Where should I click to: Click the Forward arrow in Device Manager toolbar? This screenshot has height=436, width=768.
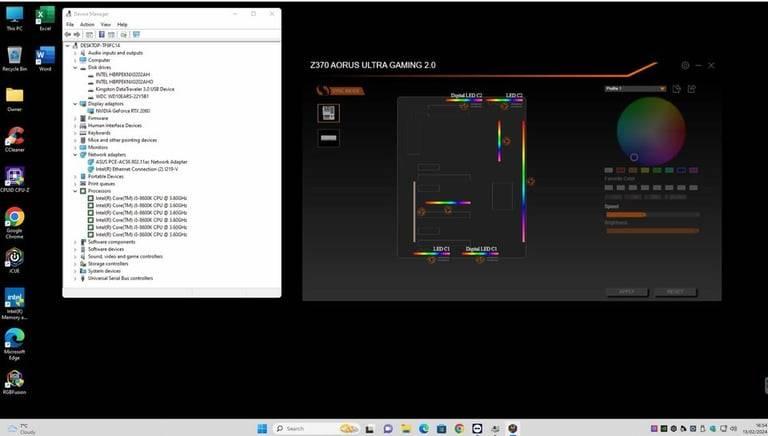77,34
